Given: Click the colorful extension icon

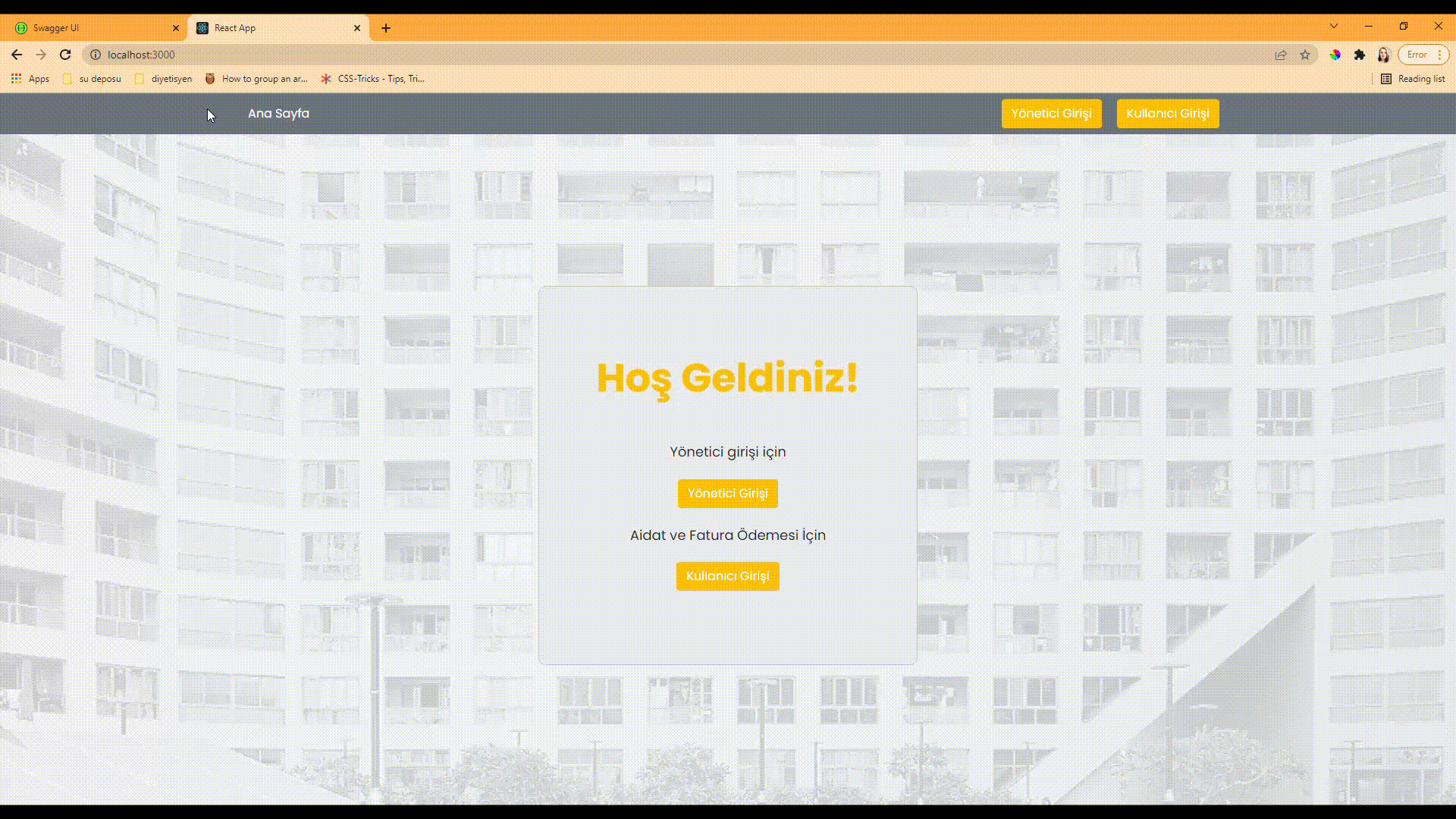Looking at the screenshot, I should pyautogui.click(x=1335, y=55).
